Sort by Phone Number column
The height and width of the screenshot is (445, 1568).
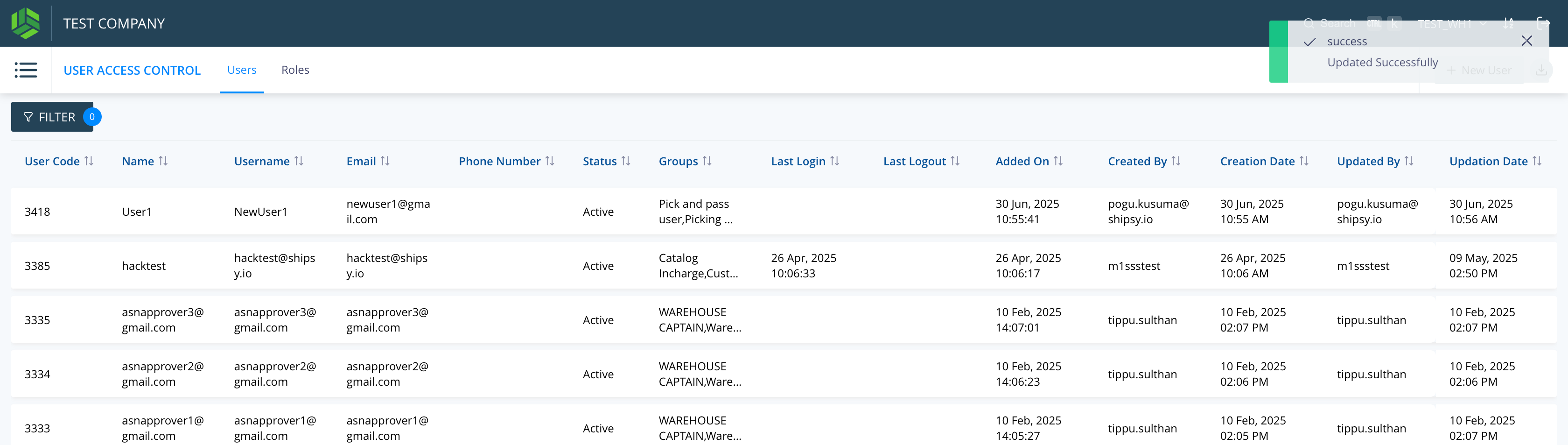[x=550, y=161]
